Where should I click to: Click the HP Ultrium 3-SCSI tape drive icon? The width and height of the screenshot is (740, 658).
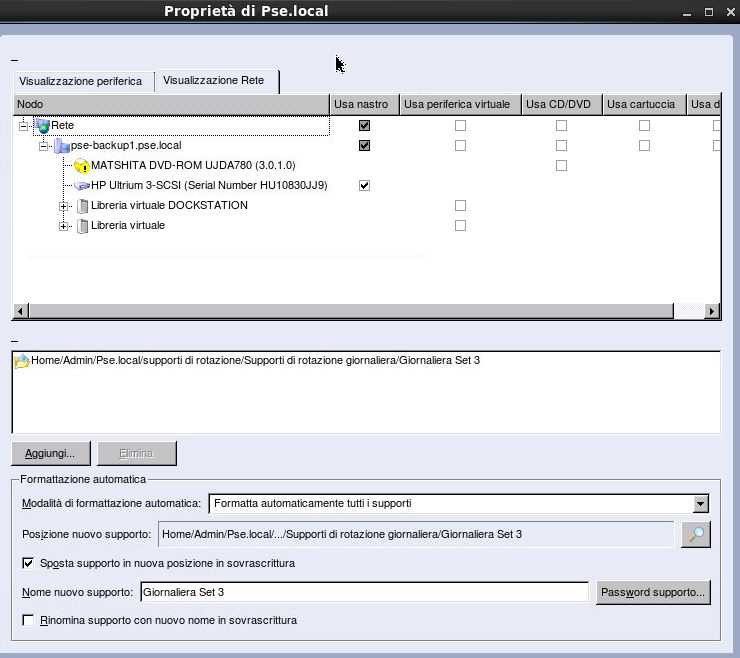(x=82, y=186)
